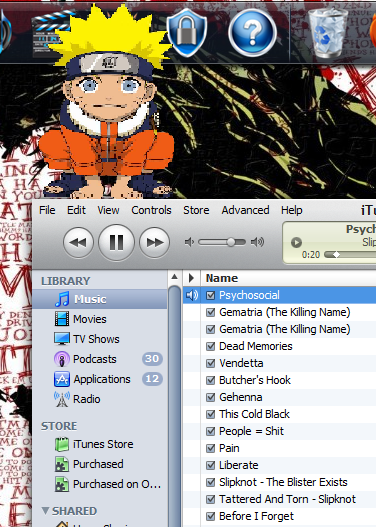Select 'Tattered And Torn - Slipknot' song
376x527 pixels.
(x=287, y=499)
